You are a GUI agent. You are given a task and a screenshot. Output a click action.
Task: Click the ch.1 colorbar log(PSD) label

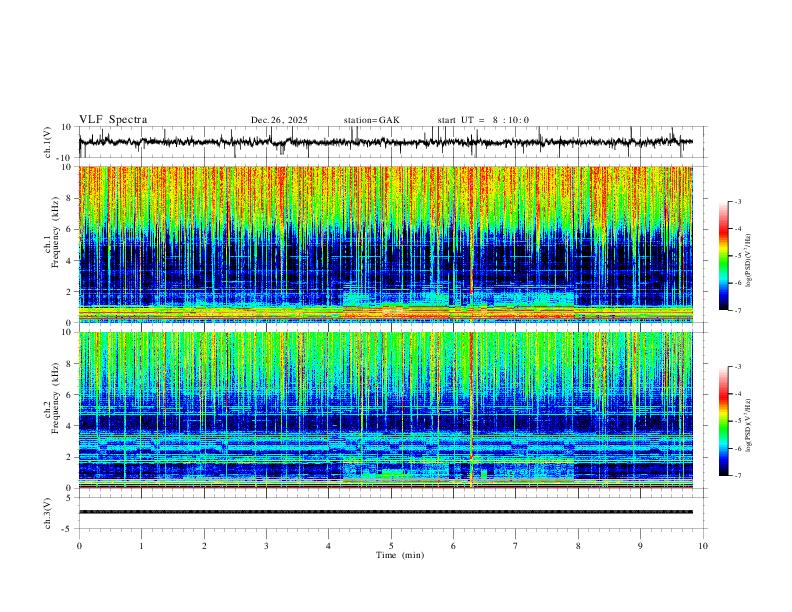[748, 260]
